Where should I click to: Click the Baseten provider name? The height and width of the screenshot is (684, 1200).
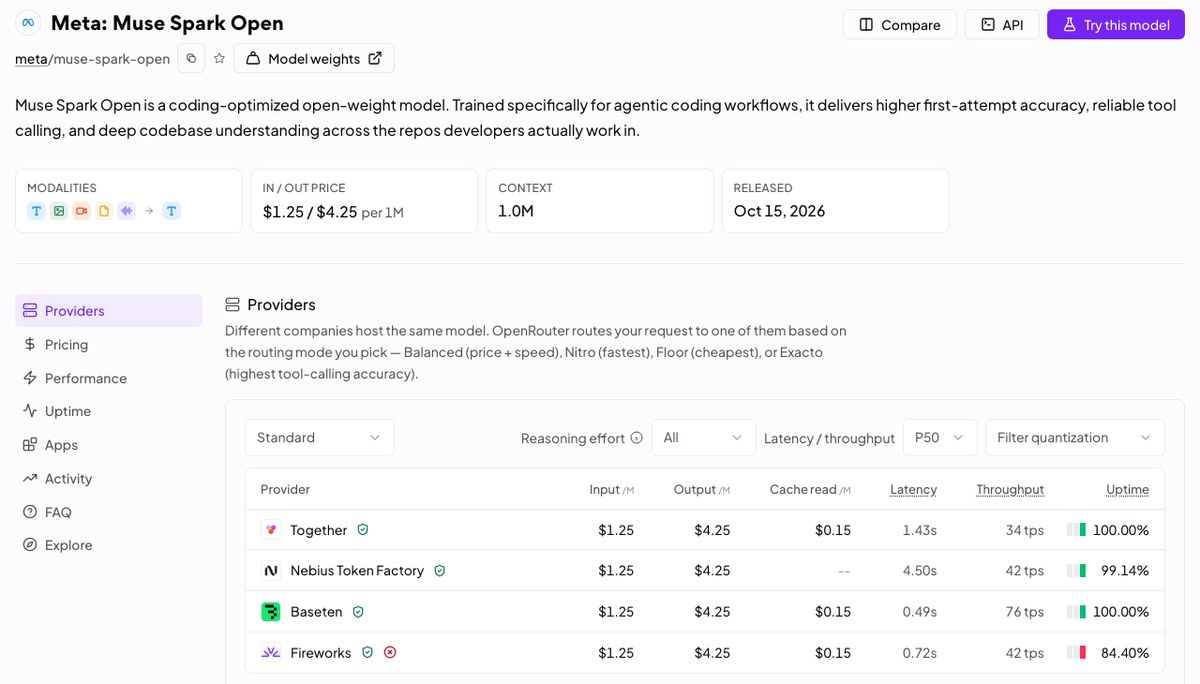coord(316,611)
